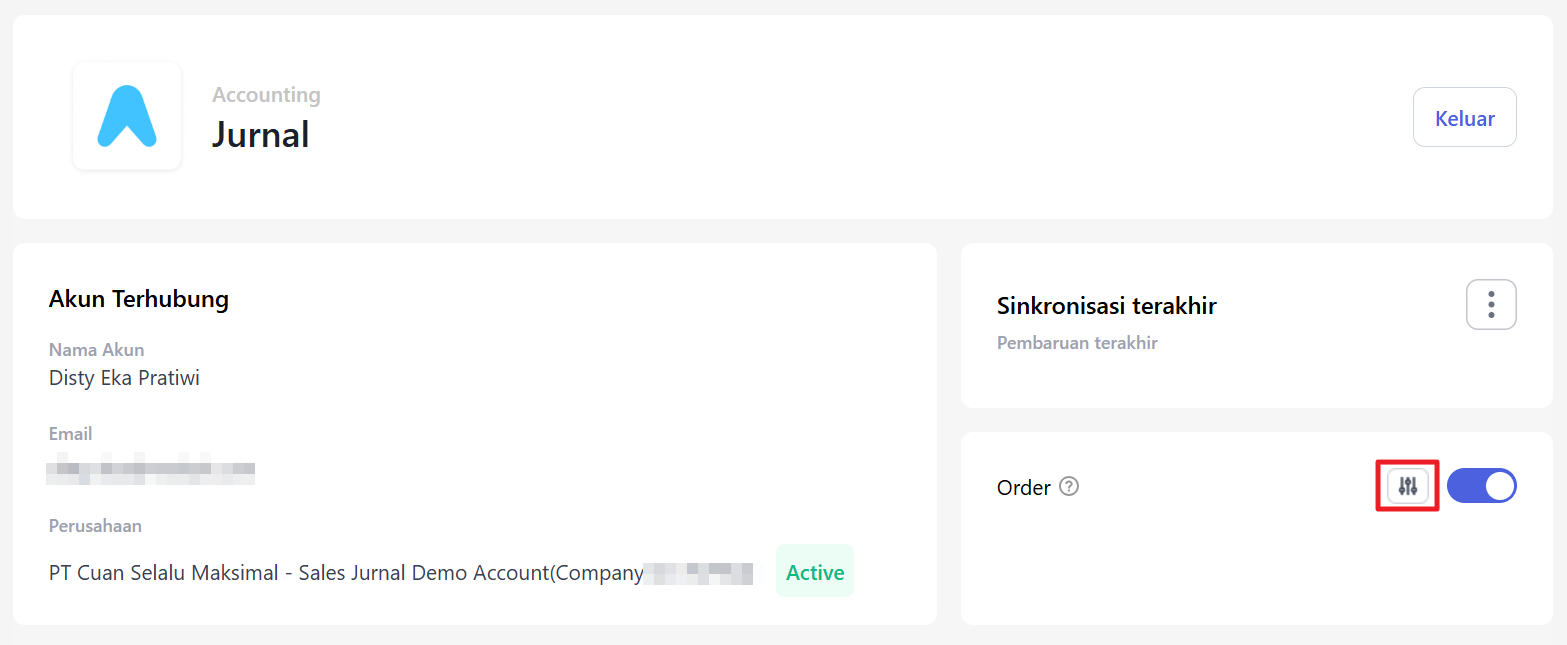Image resolution: width=1567 pixels, height=645 pixels.
Task: Open the three-dot menu for Sinkronisasi terakhir
Action: pyautogui.click(x=1491, y=304)
